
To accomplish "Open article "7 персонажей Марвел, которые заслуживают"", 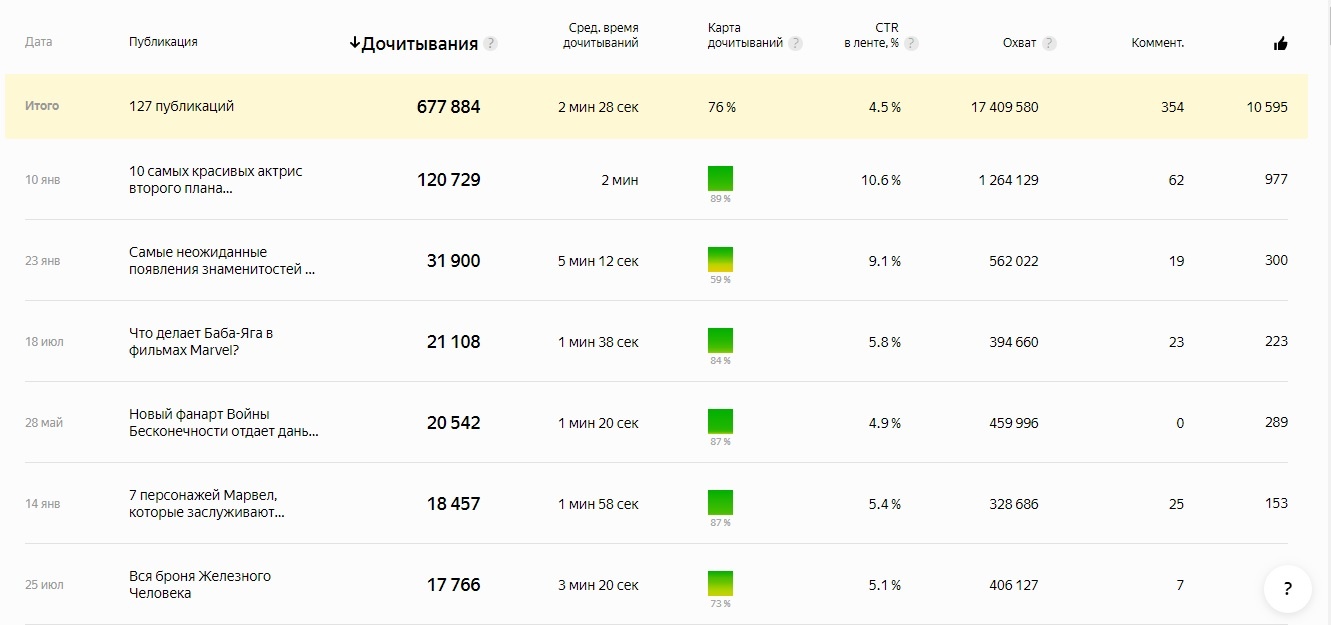I will [206, 504].
